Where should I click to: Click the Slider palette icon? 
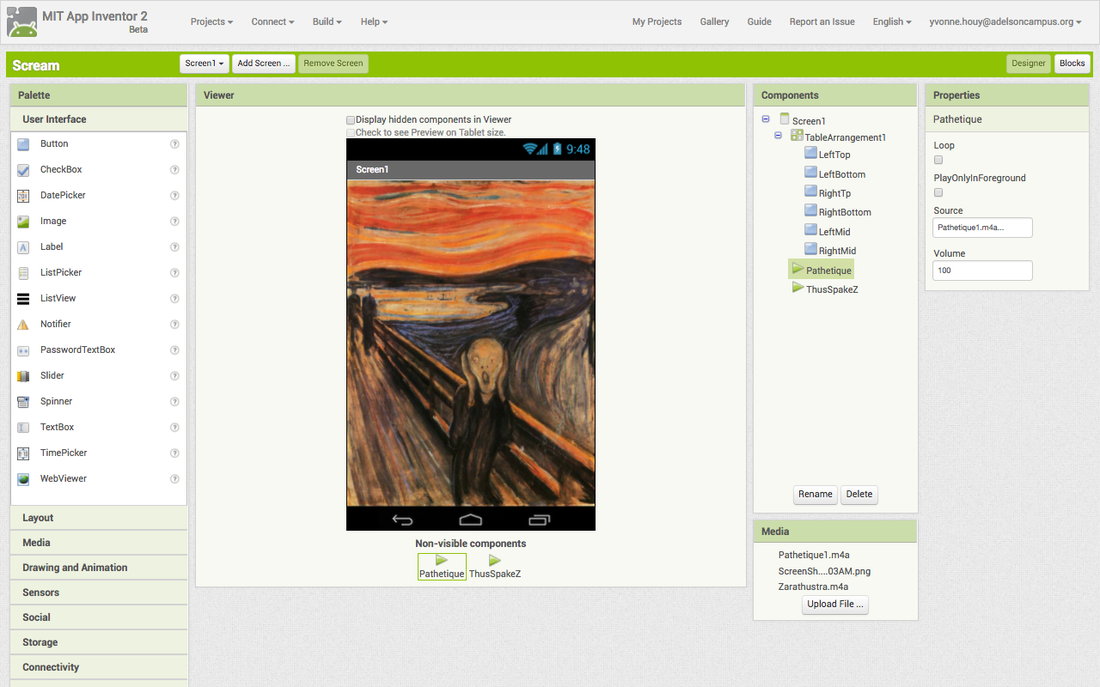click(23, 375)
